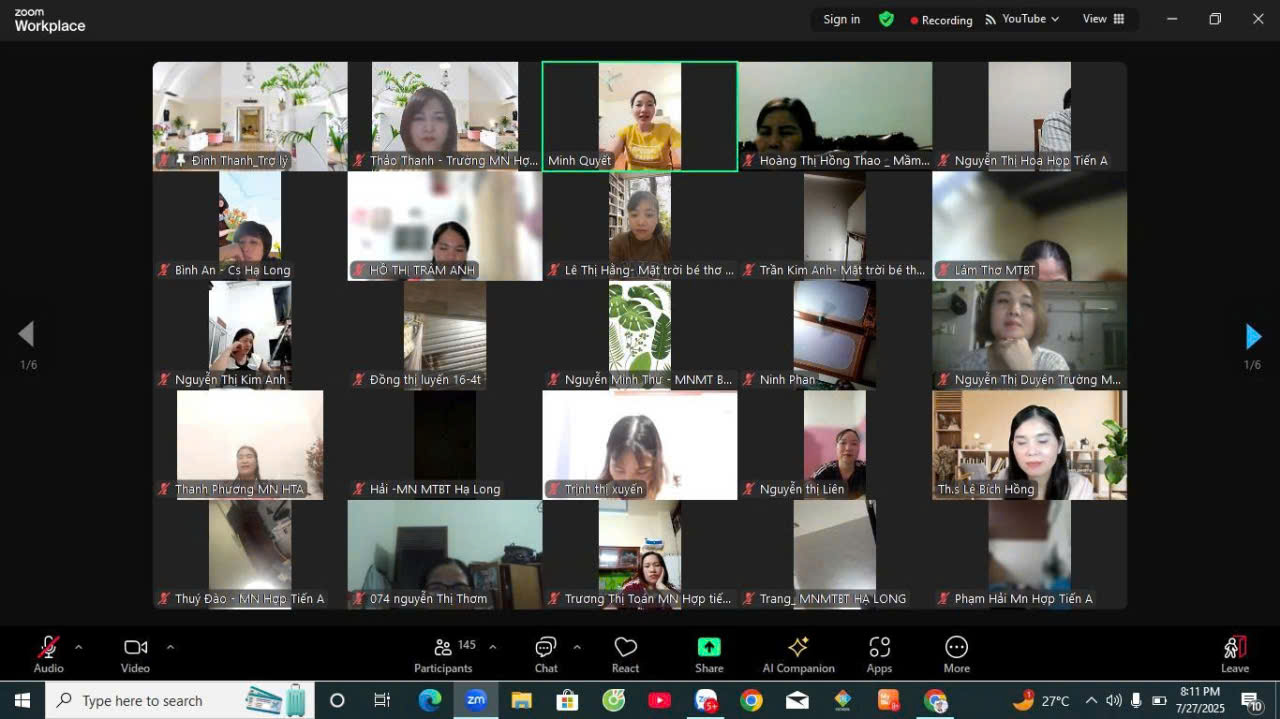1280x719 pixels.
Task: Open the More options menu
Action: (x=956, y=654)
